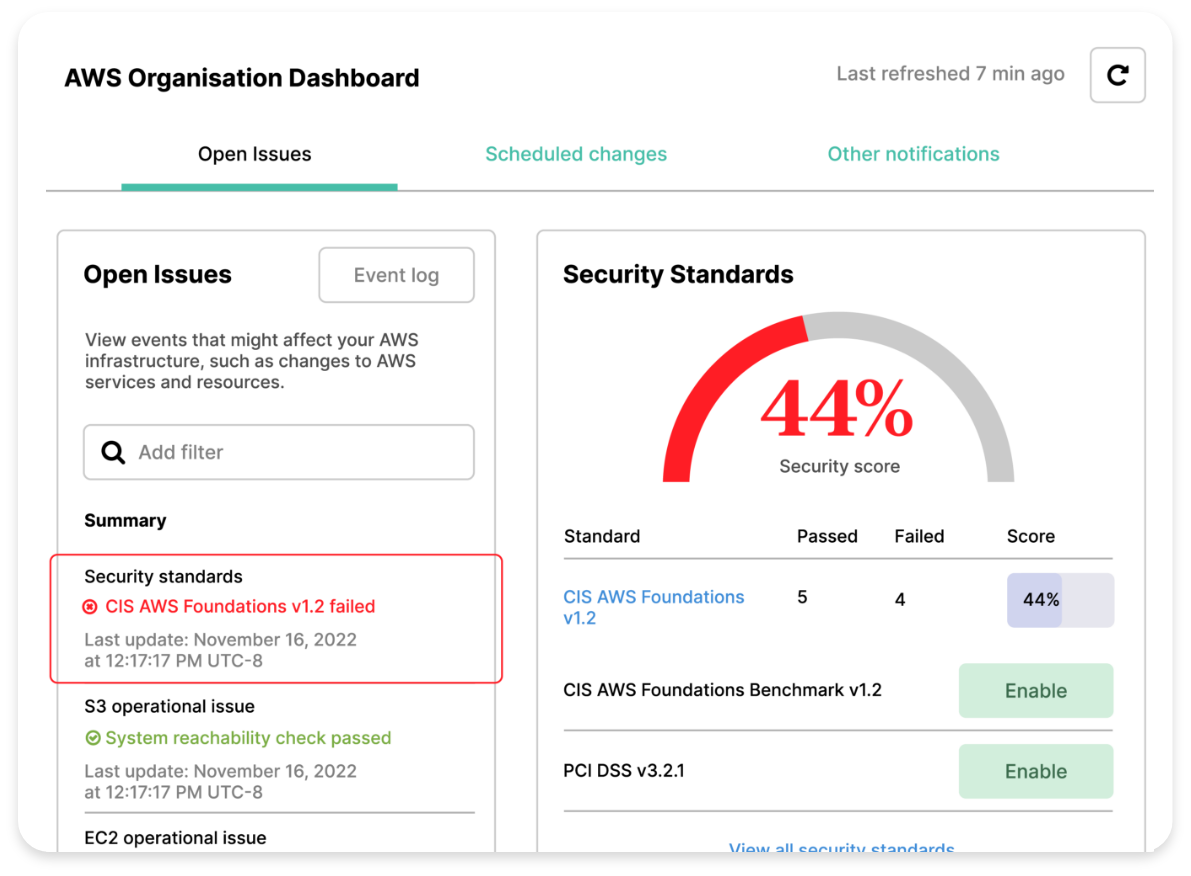This screenshot has width=1191, height=876.
Task: Click the search magnifier icon in filter box
Action: coord(113,452)
